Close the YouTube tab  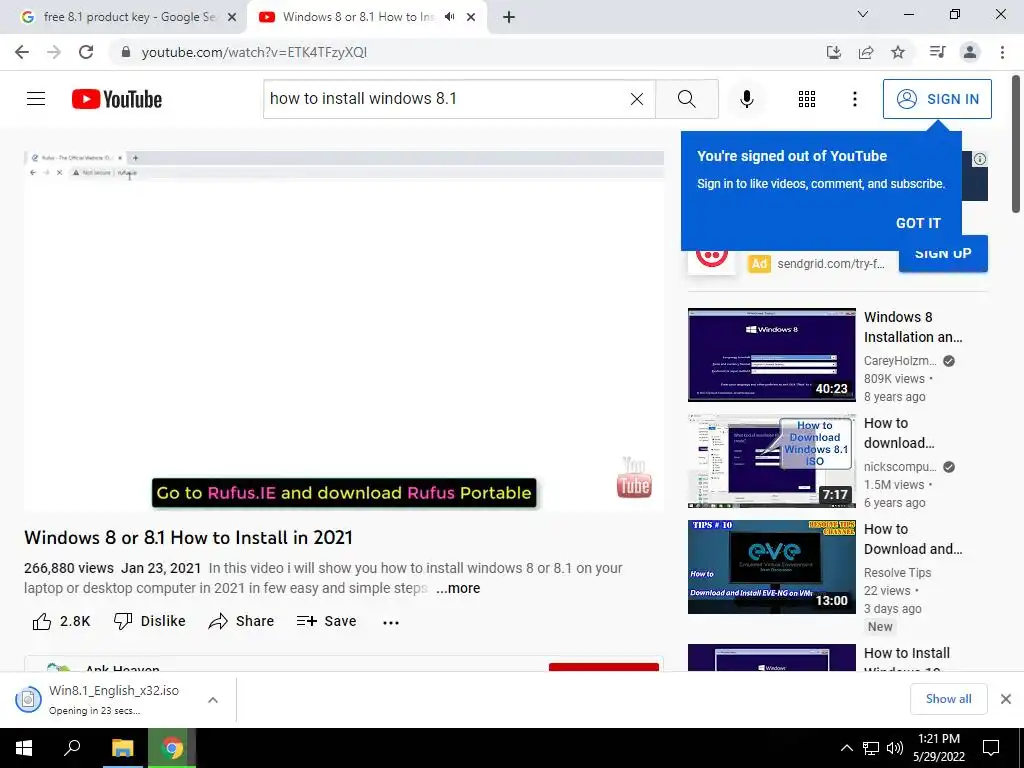click(471, 18)
